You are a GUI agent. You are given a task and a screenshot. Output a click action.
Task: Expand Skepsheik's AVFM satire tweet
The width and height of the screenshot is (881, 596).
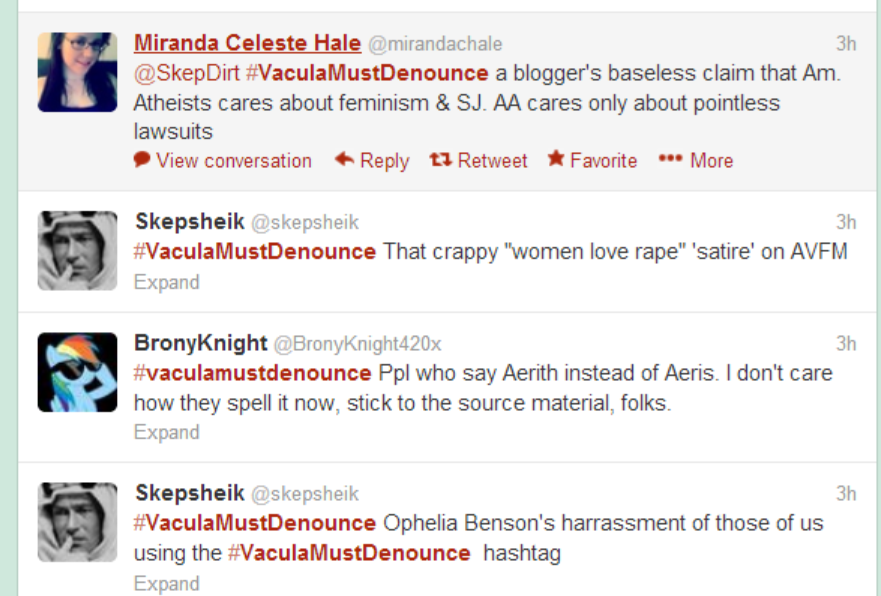tap(166, 282)
